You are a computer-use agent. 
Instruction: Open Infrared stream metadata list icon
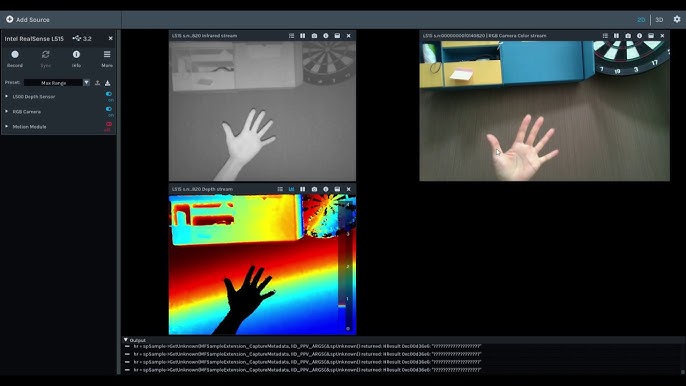[x=291, y=36]
